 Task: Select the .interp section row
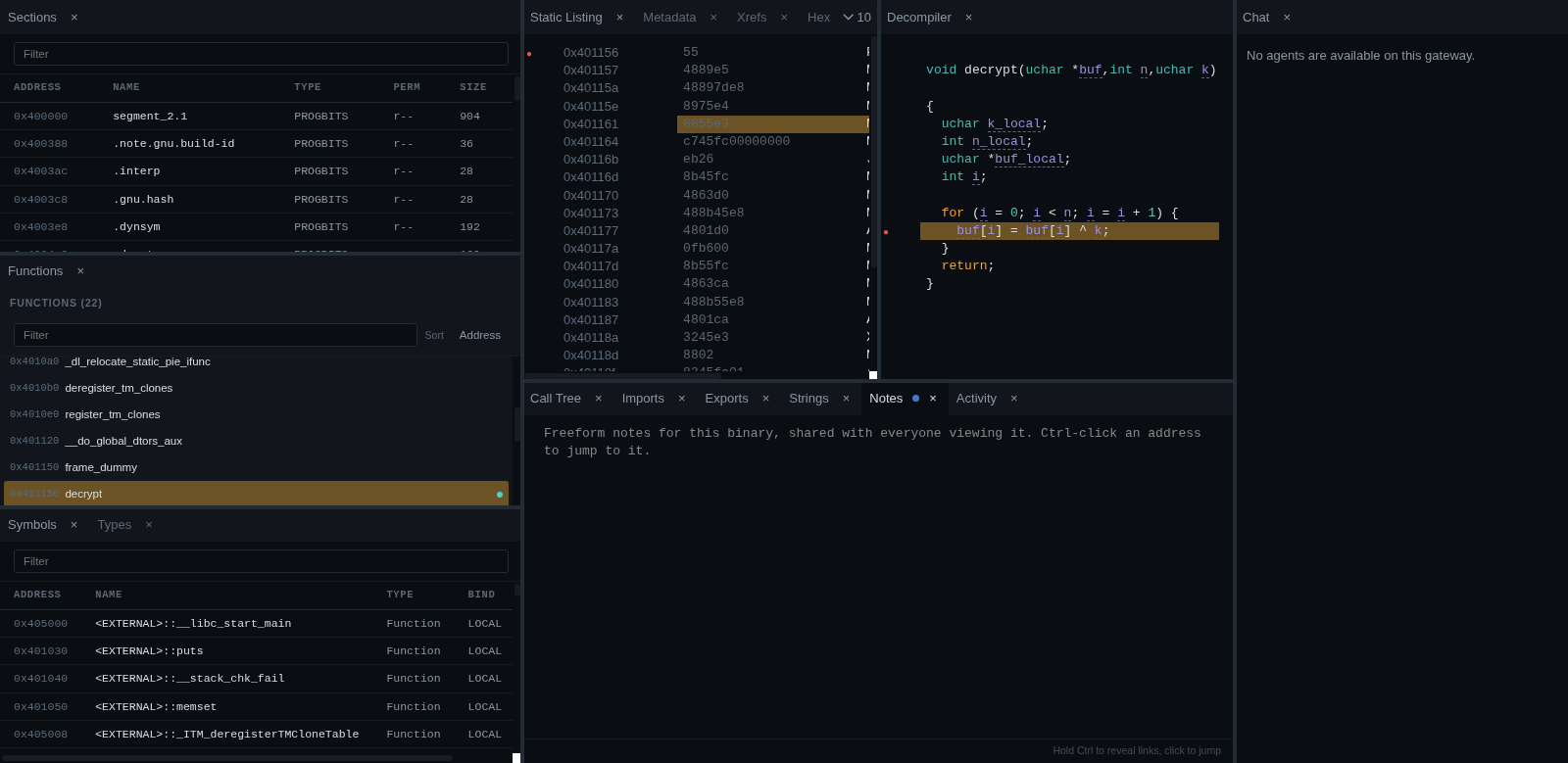tap(256, 171)
